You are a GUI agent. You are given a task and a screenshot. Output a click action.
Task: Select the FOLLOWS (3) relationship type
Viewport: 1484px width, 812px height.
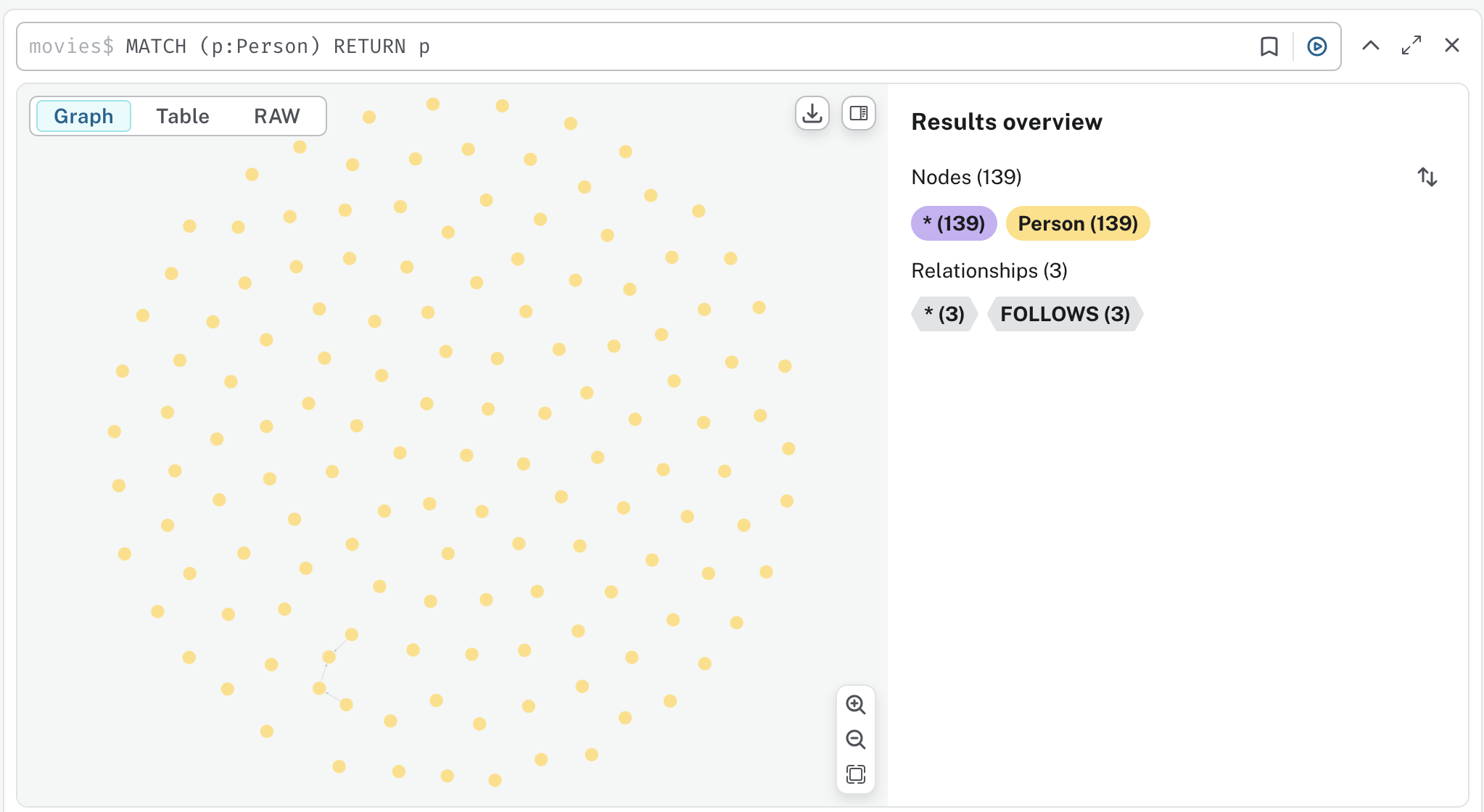[x=1064, y=314]
